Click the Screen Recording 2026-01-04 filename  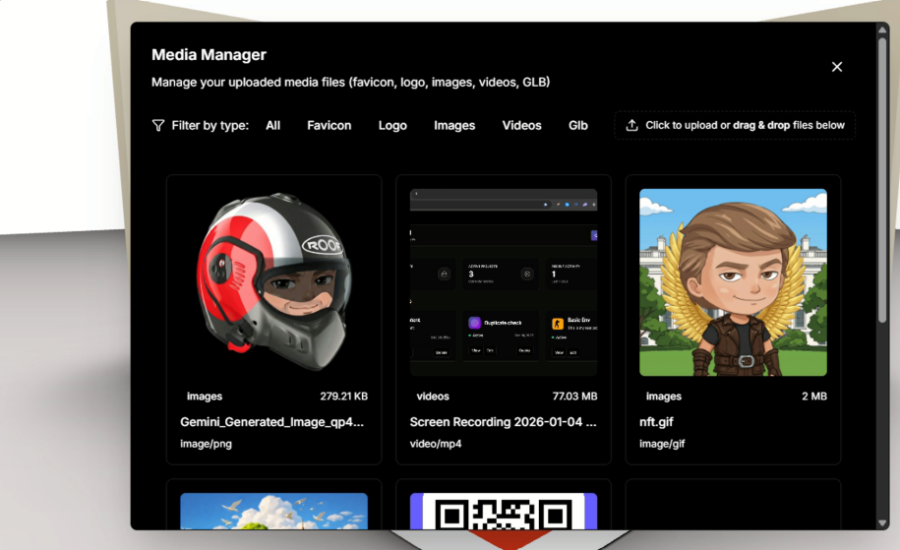[503, 422]
